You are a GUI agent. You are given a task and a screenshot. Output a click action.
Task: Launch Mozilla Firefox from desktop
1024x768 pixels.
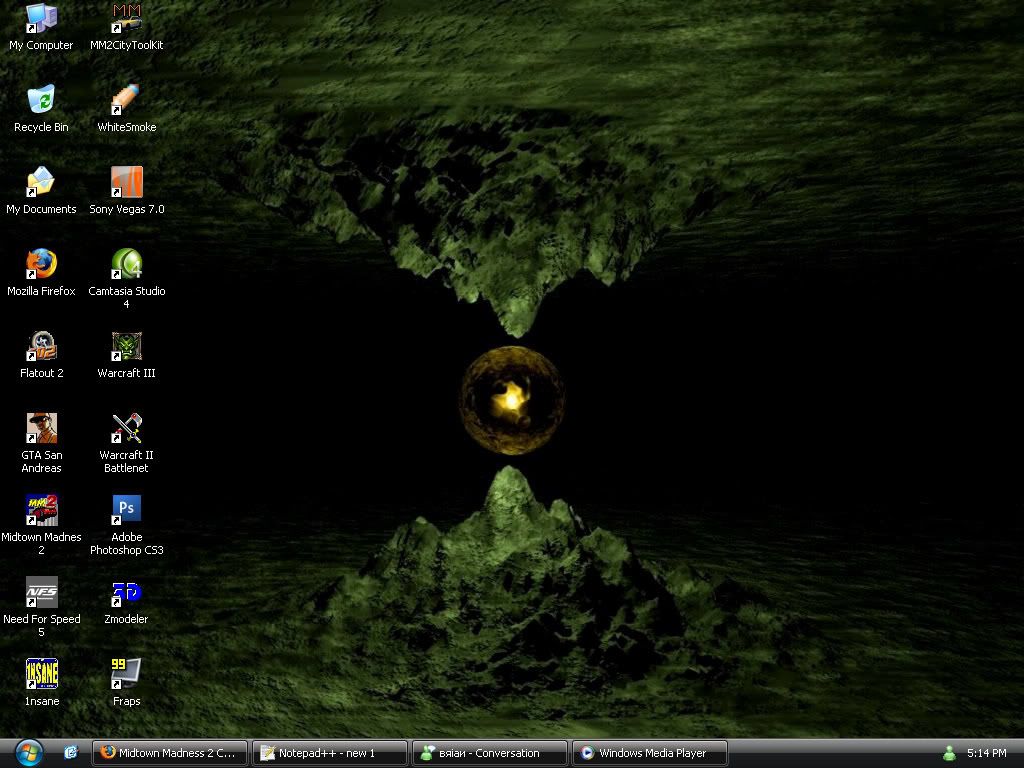click(x=41, y=264)
